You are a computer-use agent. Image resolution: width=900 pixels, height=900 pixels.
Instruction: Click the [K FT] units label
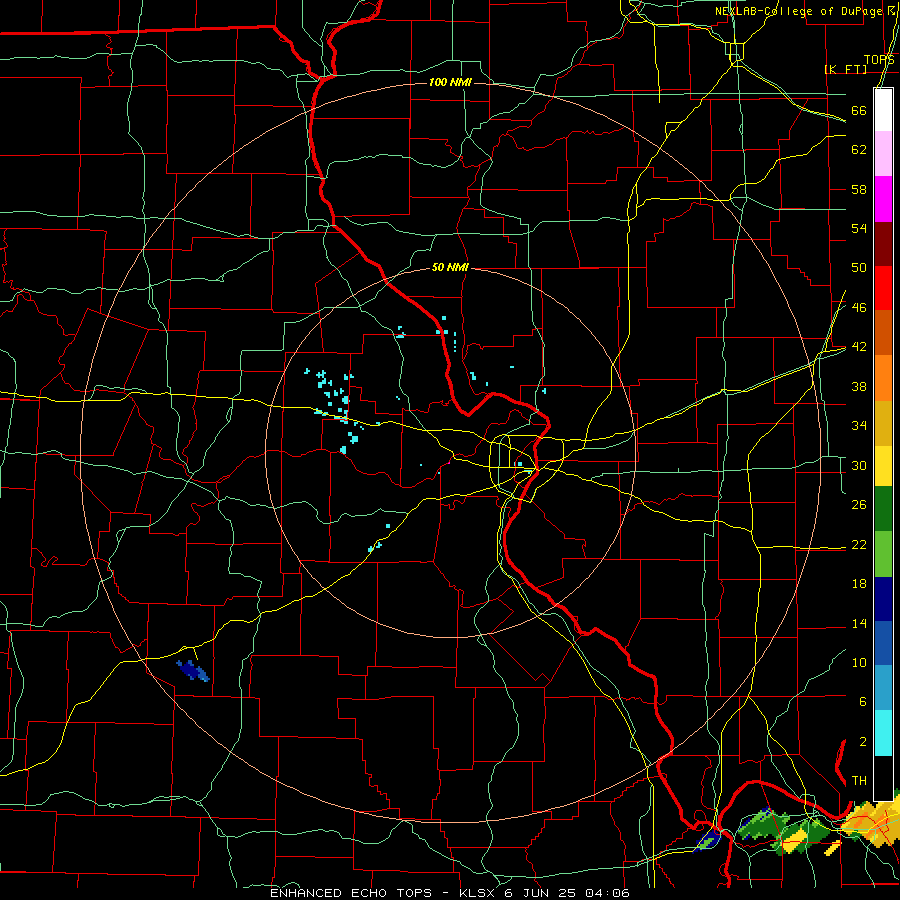(845, 69)
